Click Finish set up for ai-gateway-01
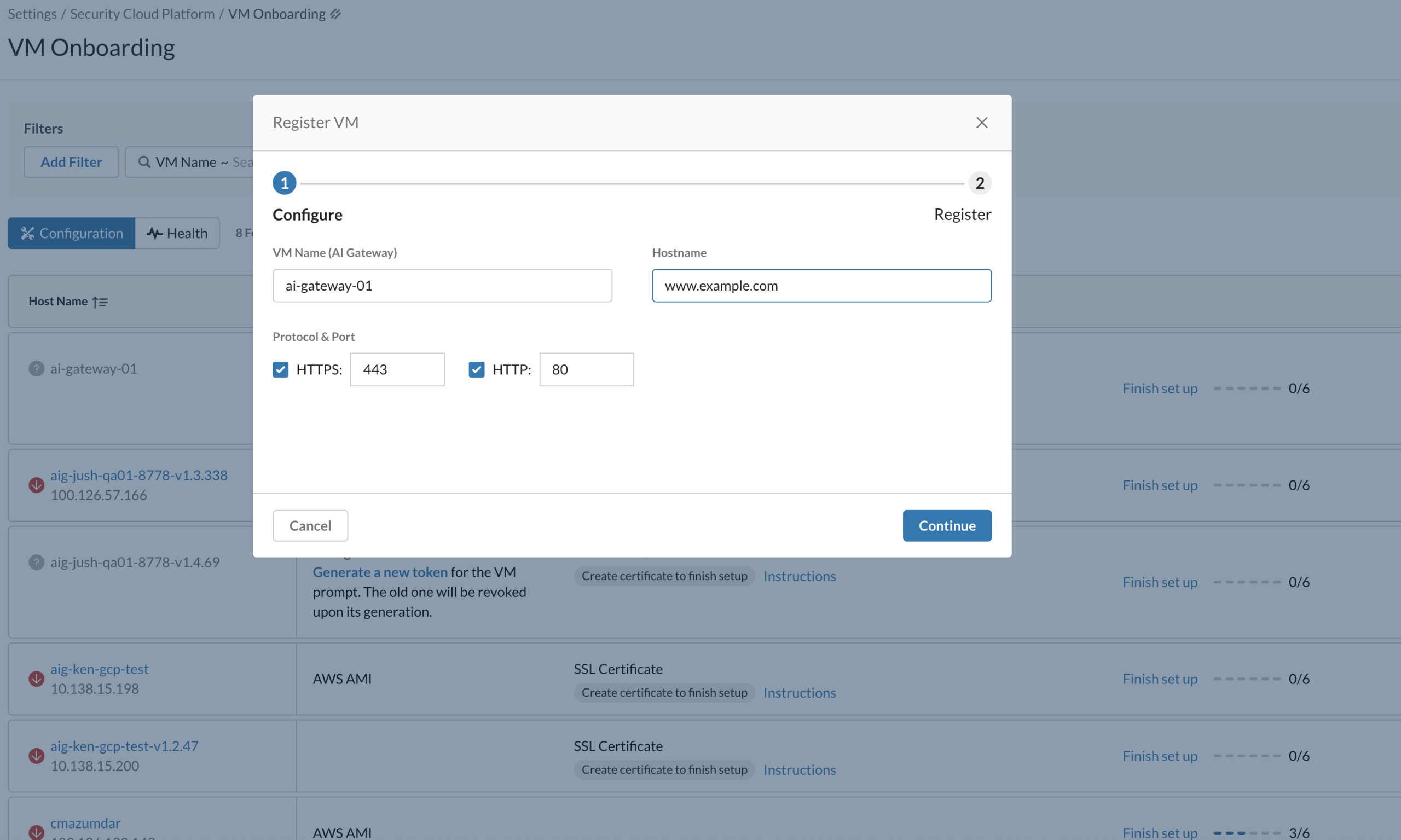This screenshot has height=840, width=1401. [1160, 389]
